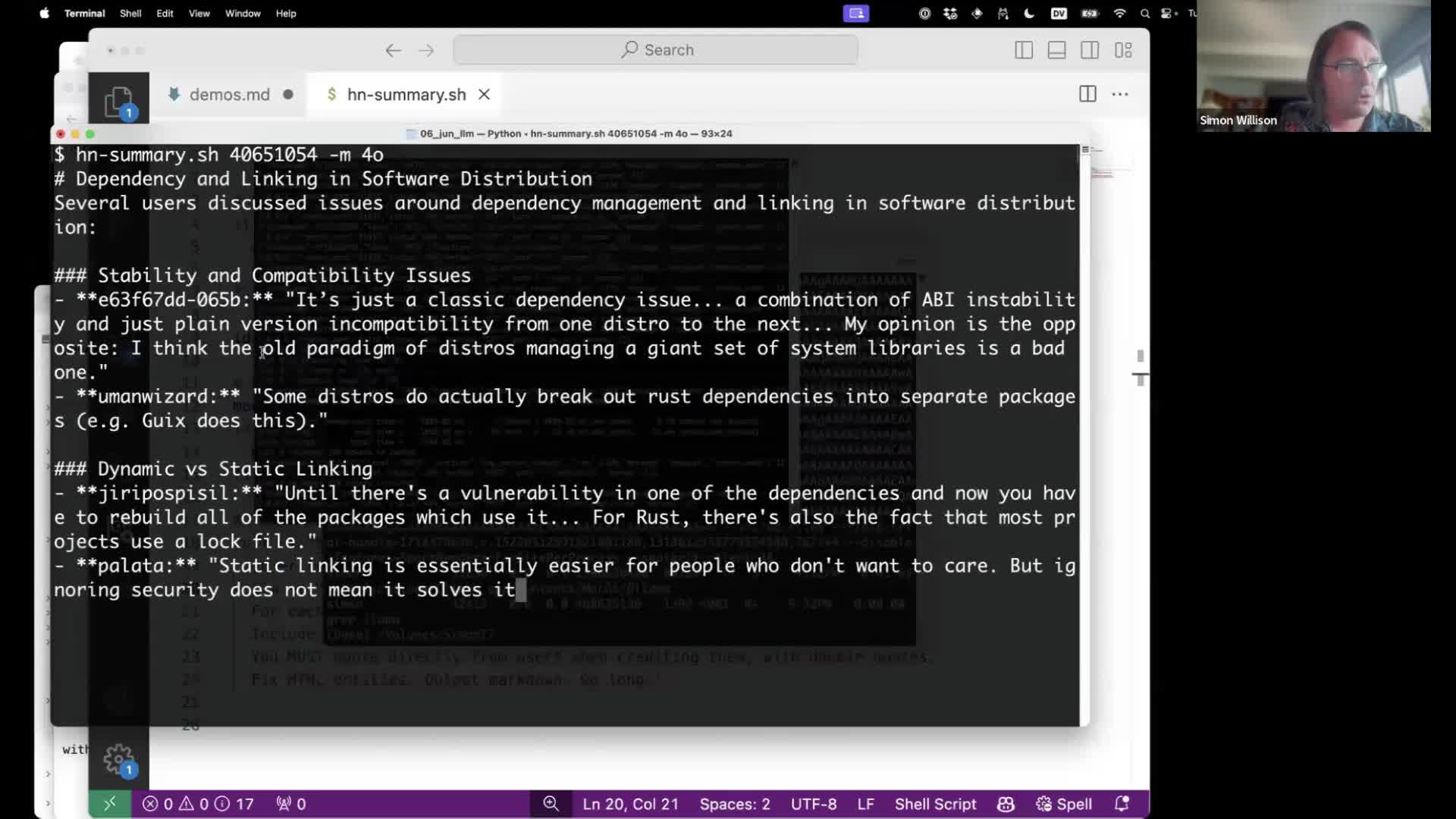The height and width of the screenshot is (819, 1456).
Task: Zoom the Terminal window with green button
Action: 90,134
